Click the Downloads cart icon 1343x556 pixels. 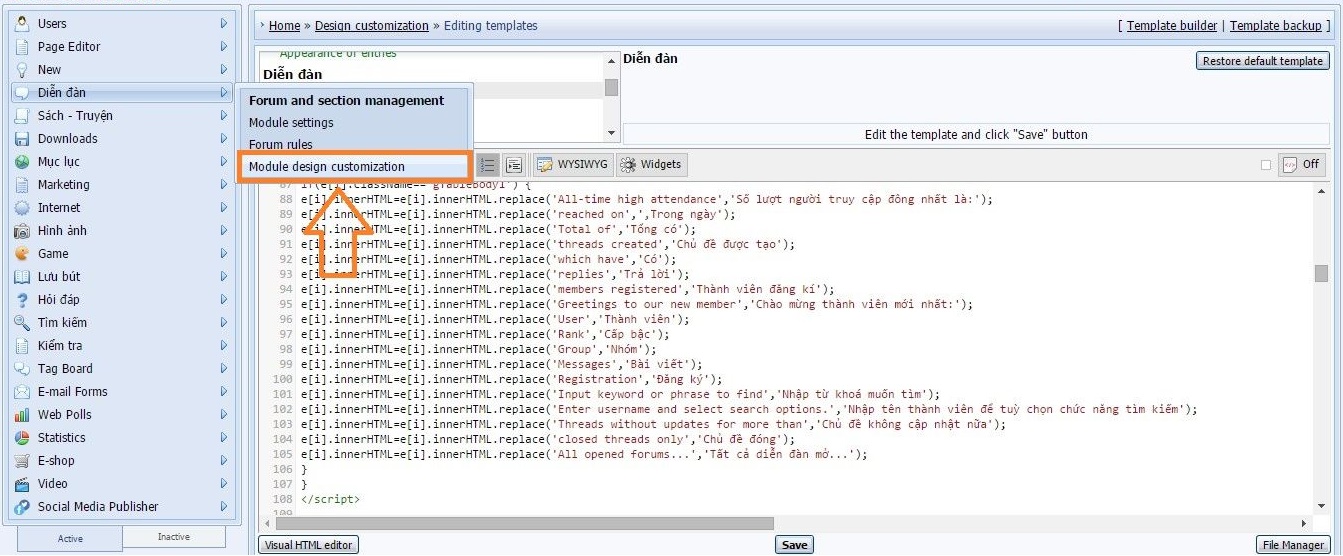(22, 138)
